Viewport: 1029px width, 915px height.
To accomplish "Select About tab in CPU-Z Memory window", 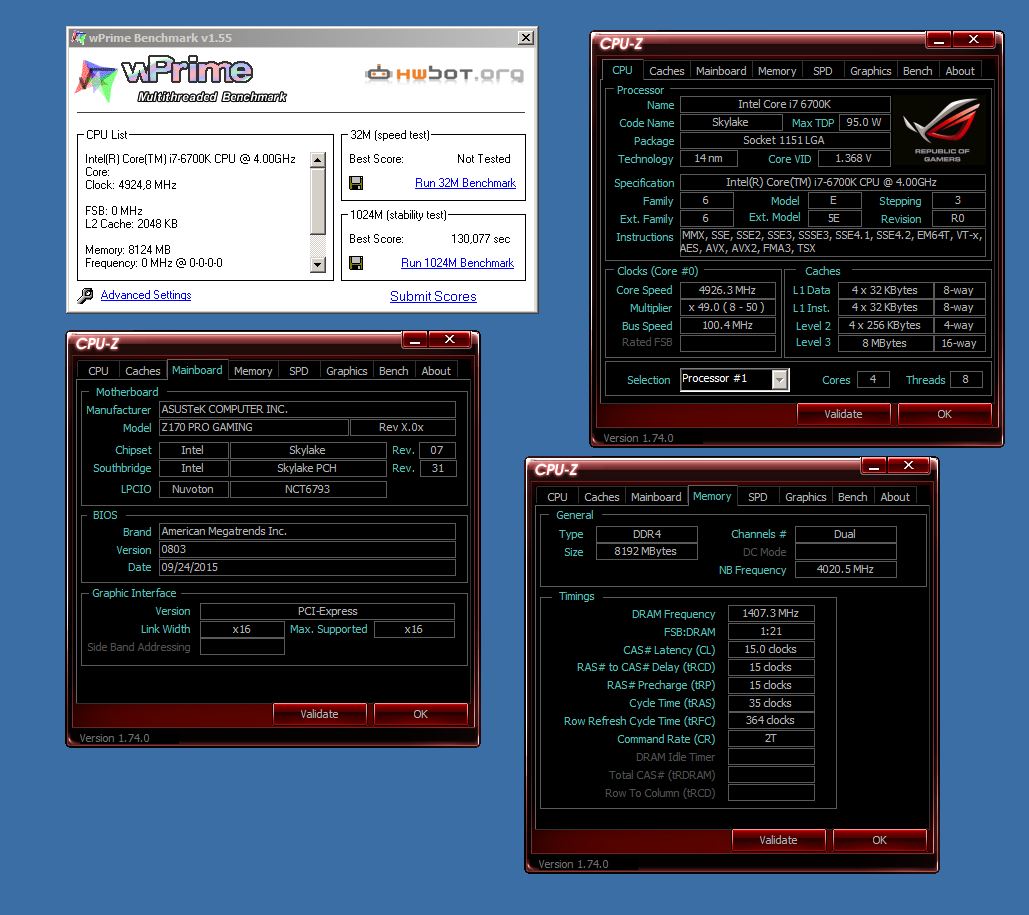I will pyautogui.click(x=895, y=497).
